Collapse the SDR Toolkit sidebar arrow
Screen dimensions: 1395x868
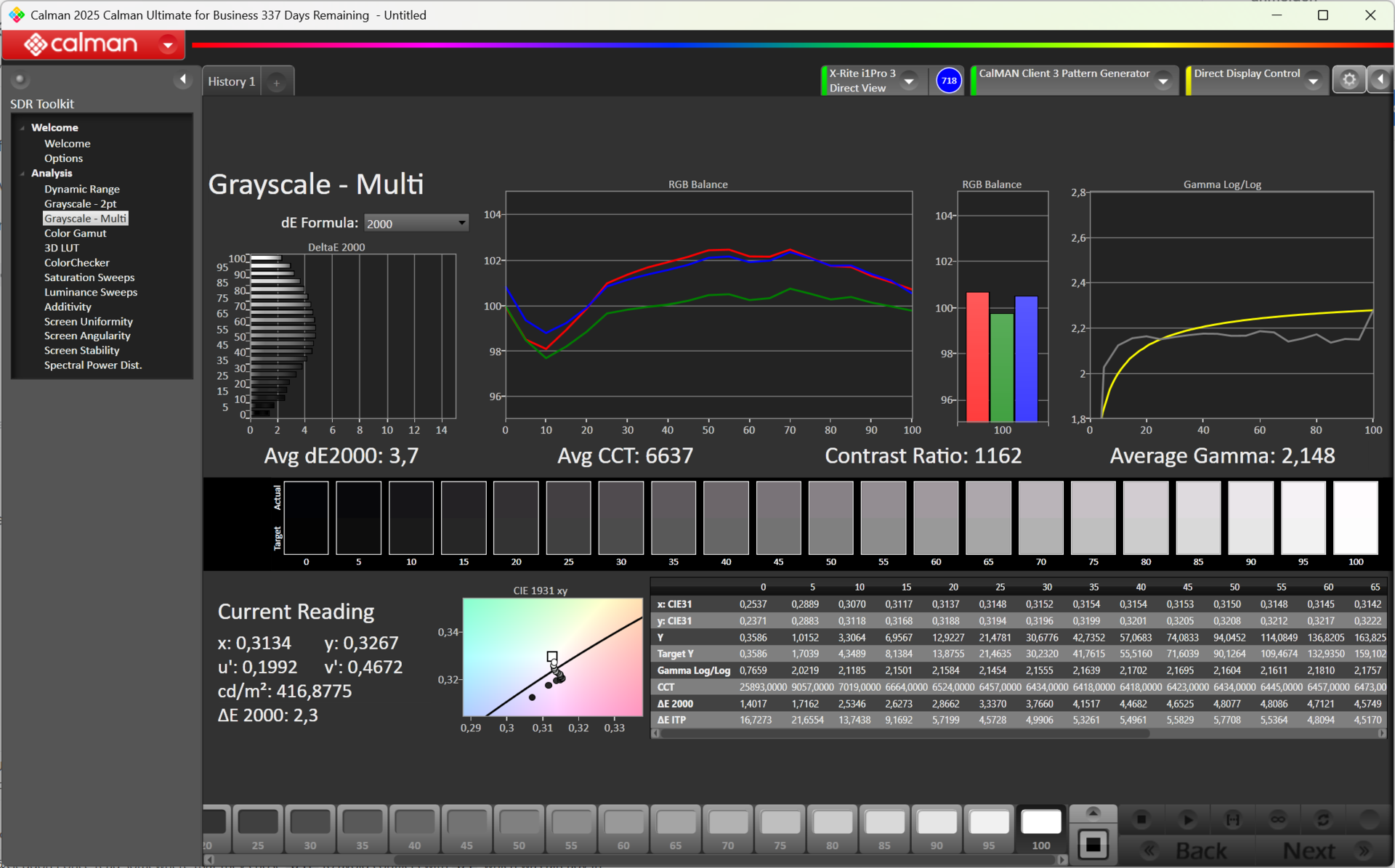pos(182,79)
